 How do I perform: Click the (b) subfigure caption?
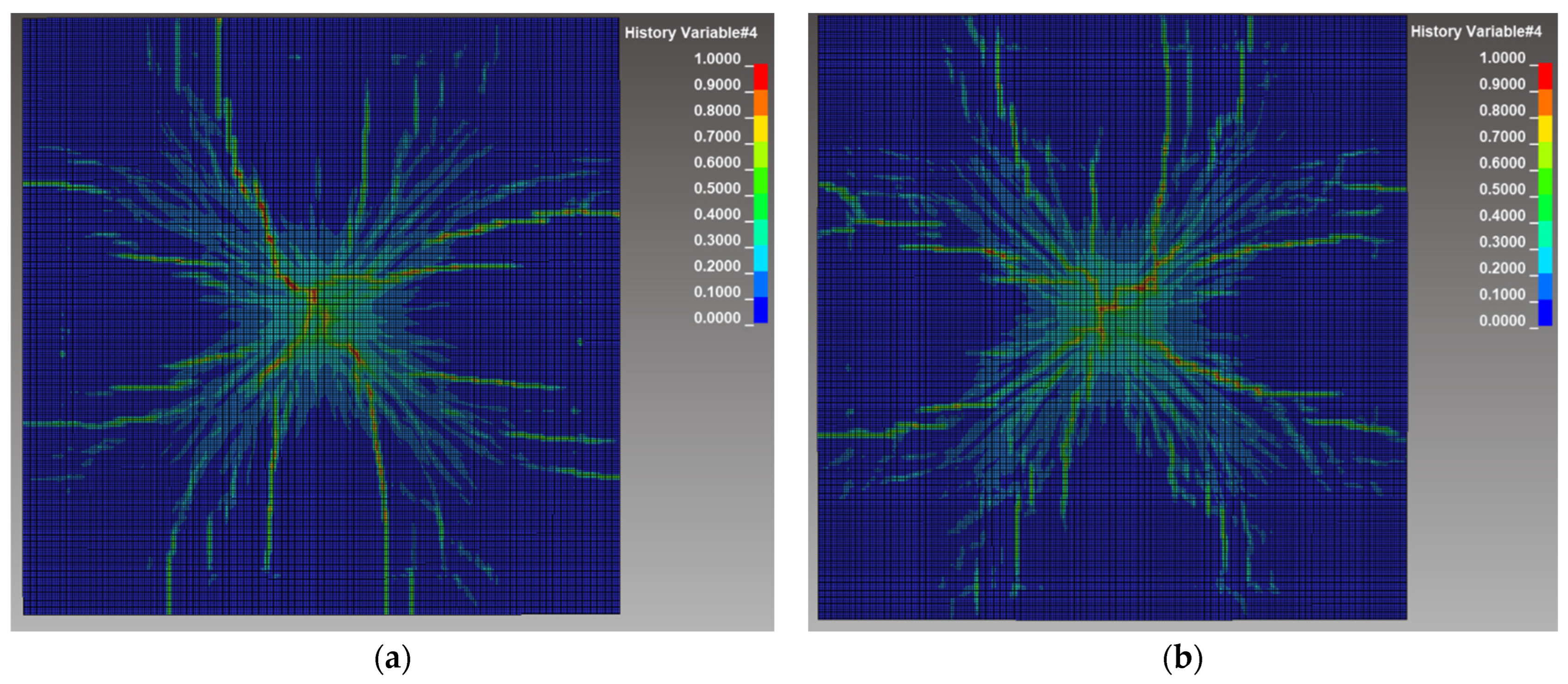click(x=1182, y=659)
